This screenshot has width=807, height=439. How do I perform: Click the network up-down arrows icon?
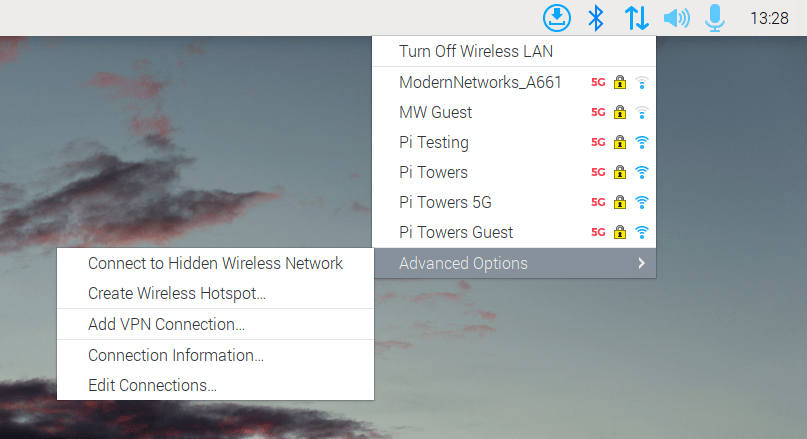636,17
